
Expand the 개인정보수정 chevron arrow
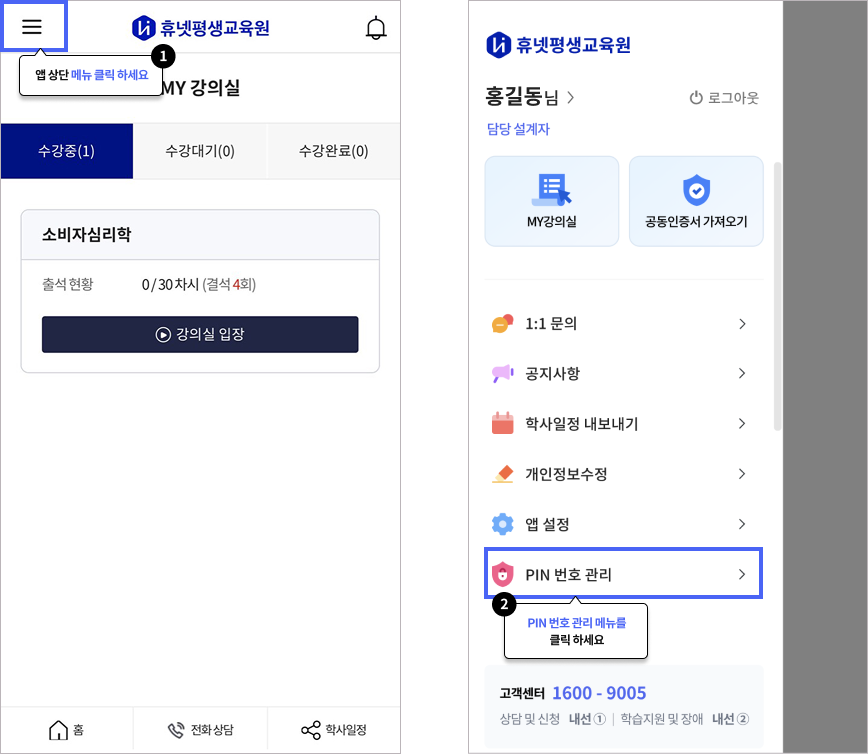pos(742,474)
